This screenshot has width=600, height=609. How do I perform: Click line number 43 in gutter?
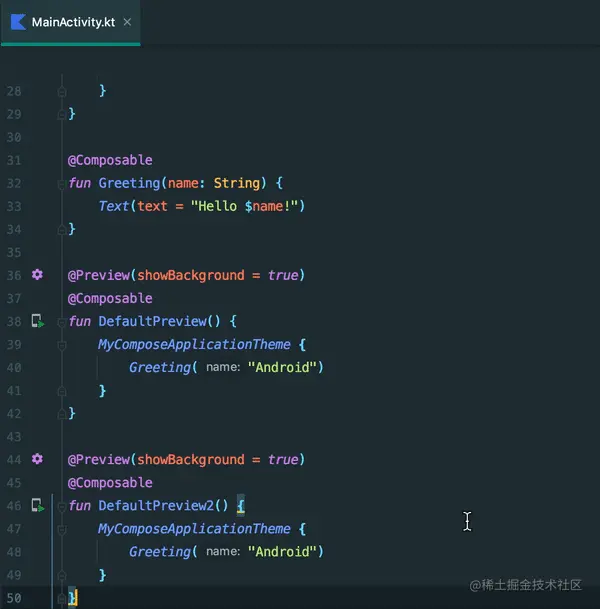click(x=14, y=437)
